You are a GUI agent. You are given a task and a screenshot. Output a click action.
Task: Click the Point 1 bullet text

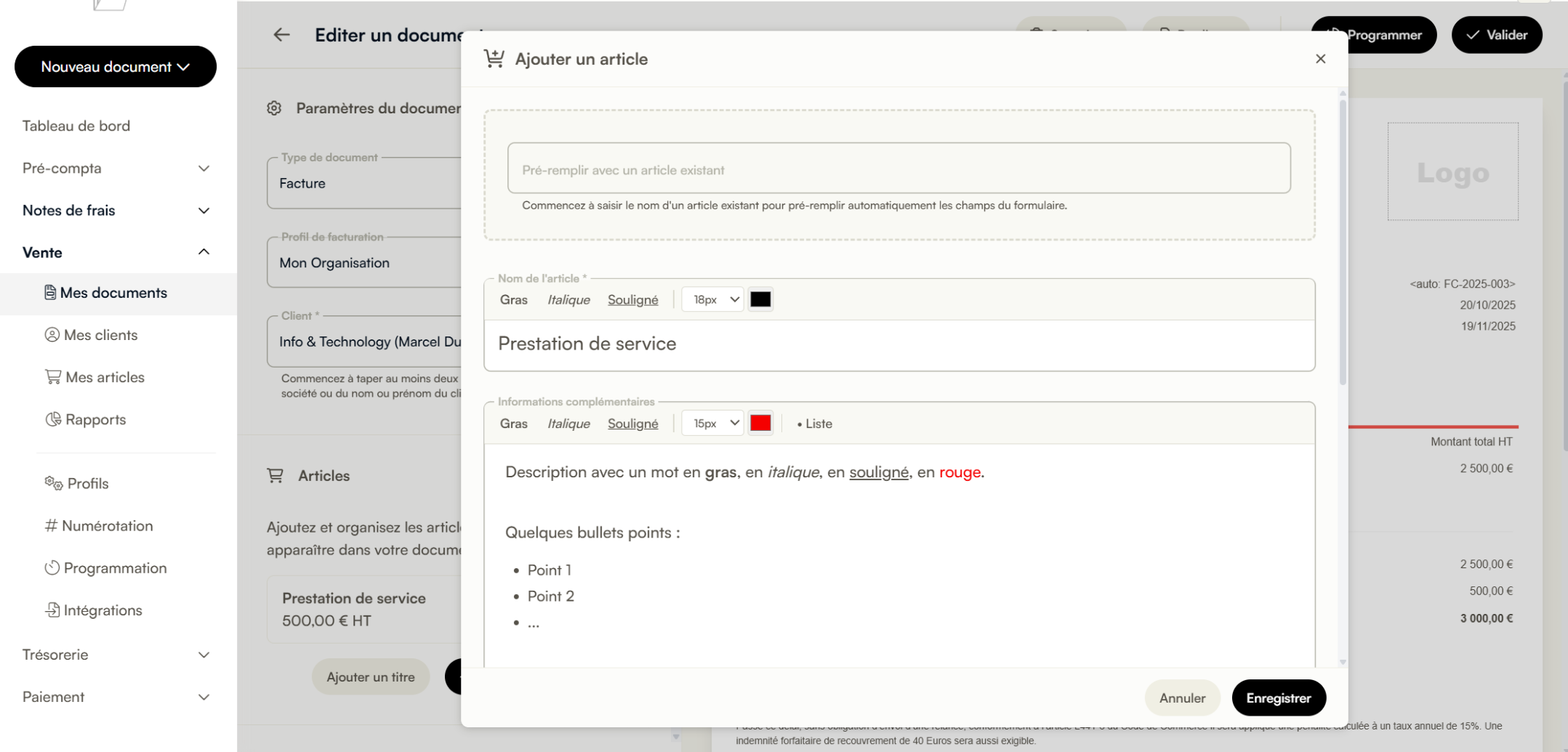550,570
